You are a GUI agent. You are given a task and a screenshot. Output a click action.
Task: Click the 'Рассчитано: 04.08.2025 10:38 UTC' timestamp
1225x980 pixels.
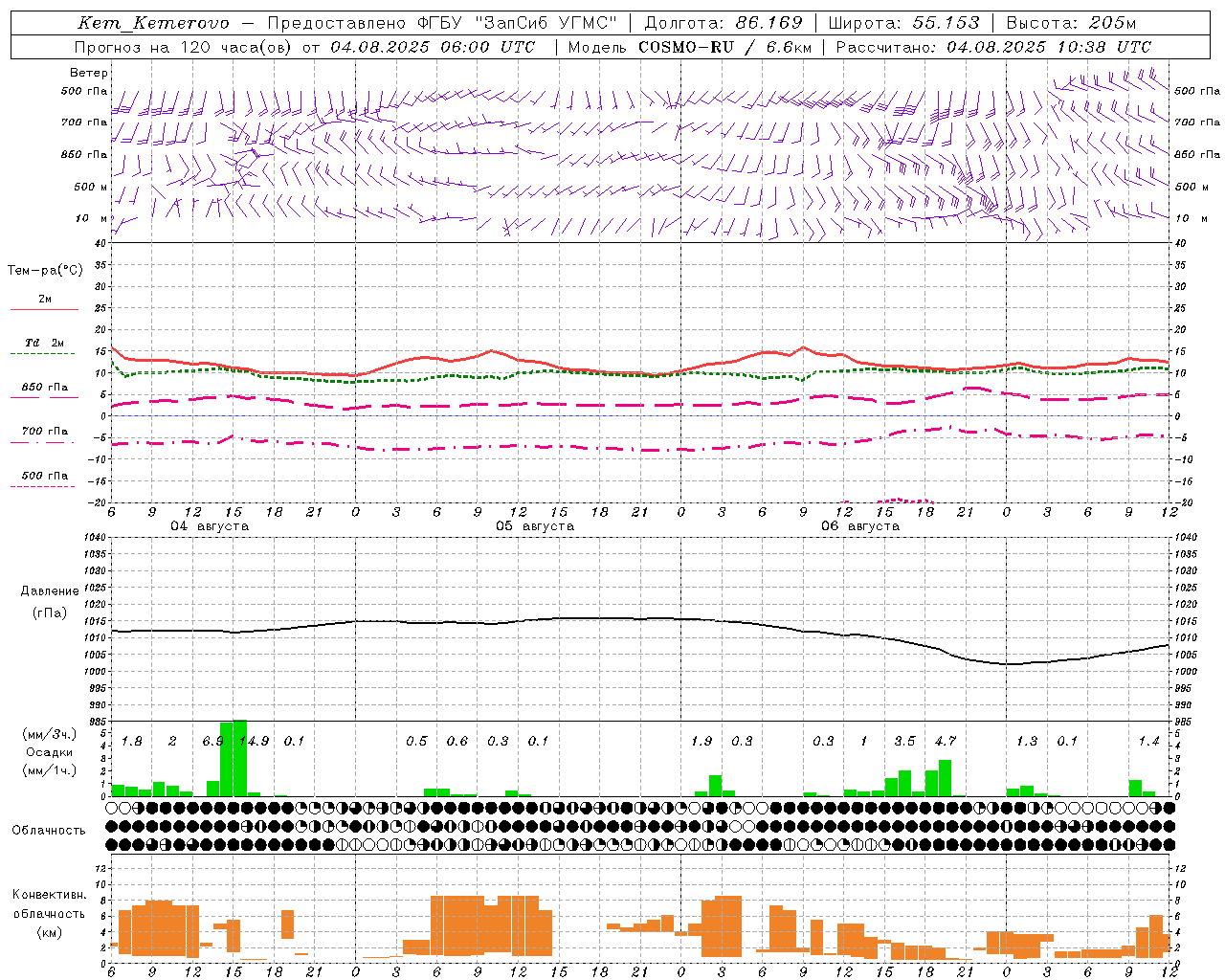993,47
